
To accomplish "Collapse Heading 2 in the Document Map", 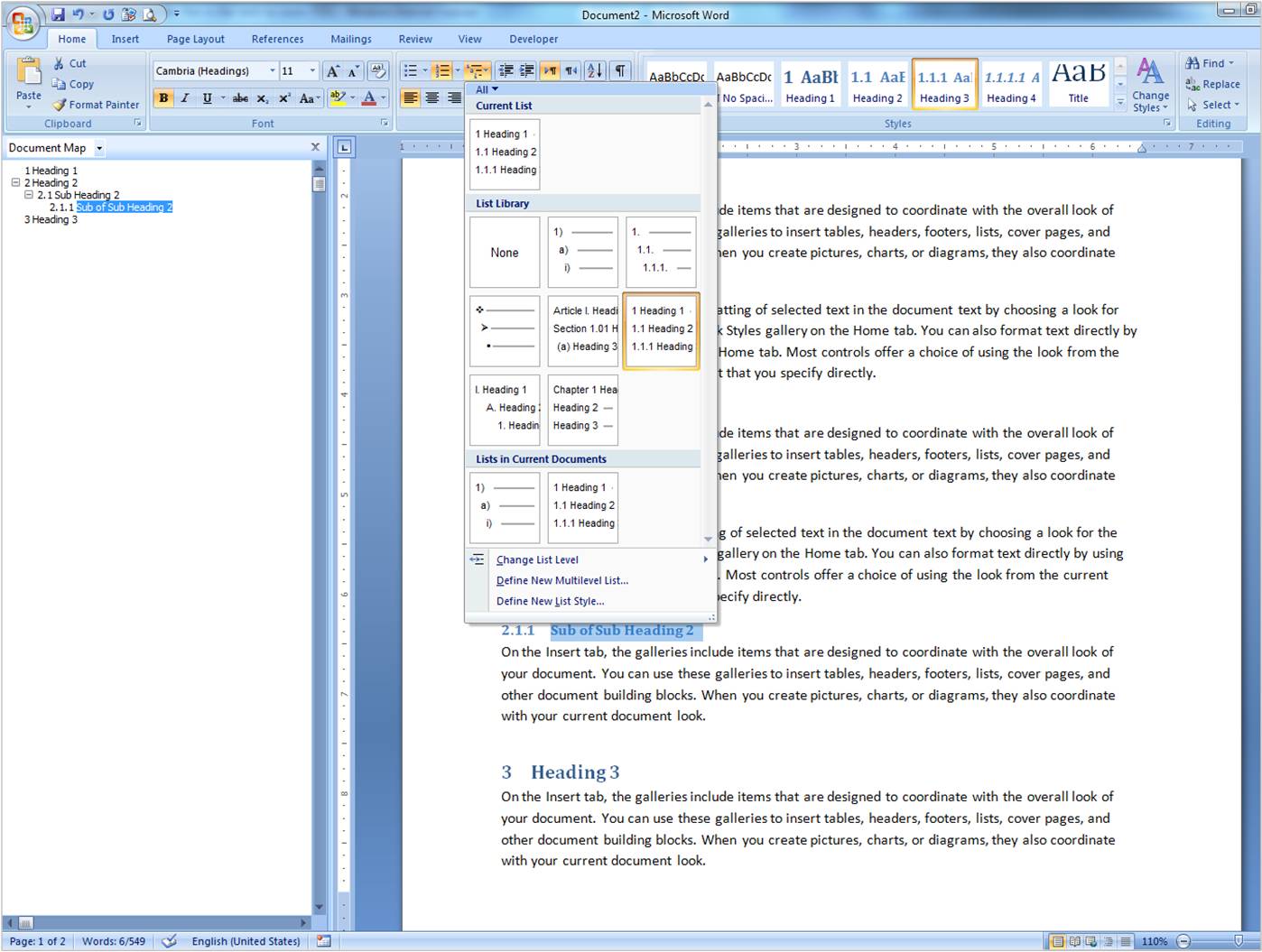I will (x=17, y=182).
